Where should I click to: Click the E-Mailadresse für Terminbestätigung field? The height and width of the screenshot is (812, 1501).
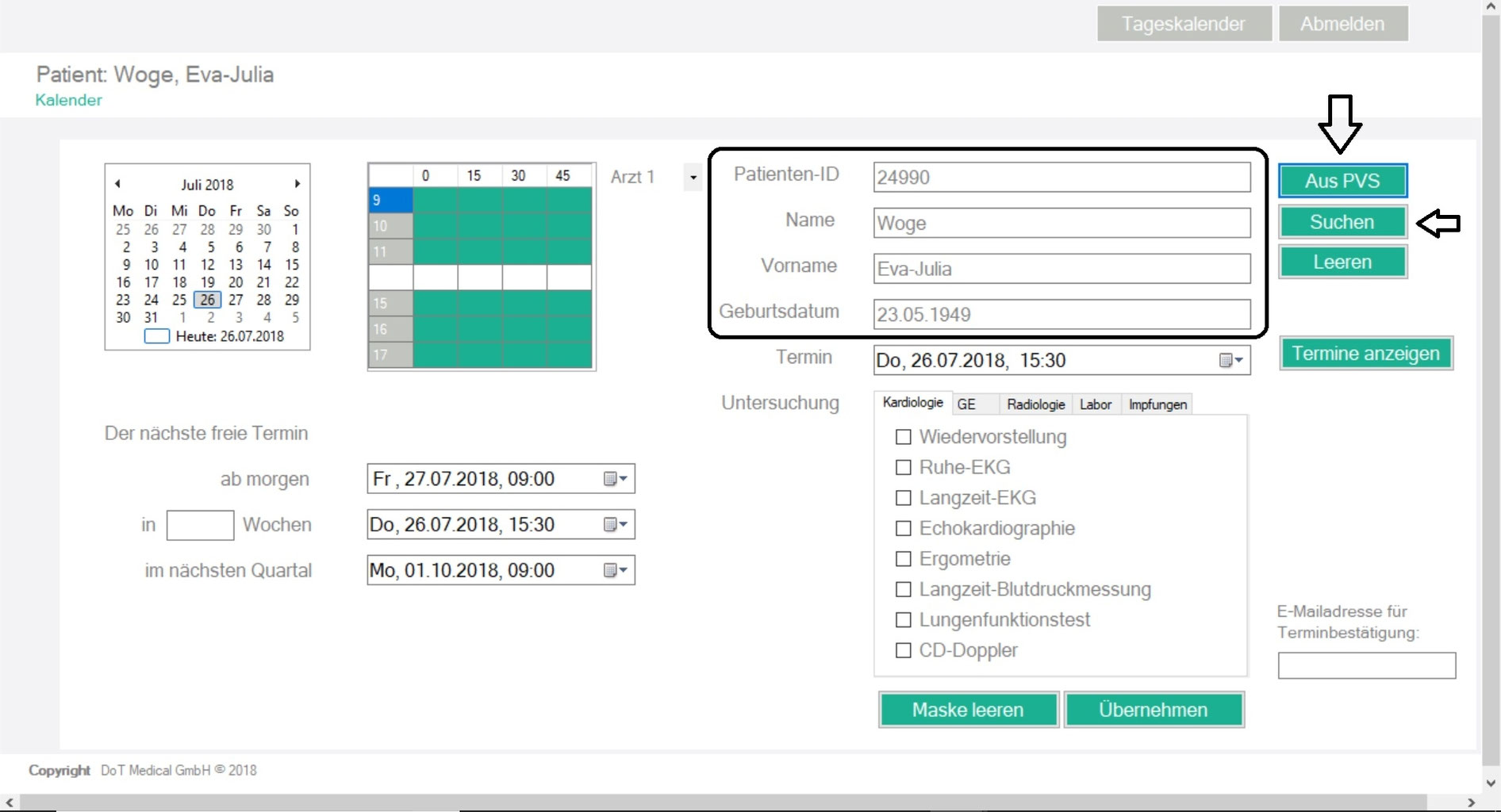tap(1367, 665)
